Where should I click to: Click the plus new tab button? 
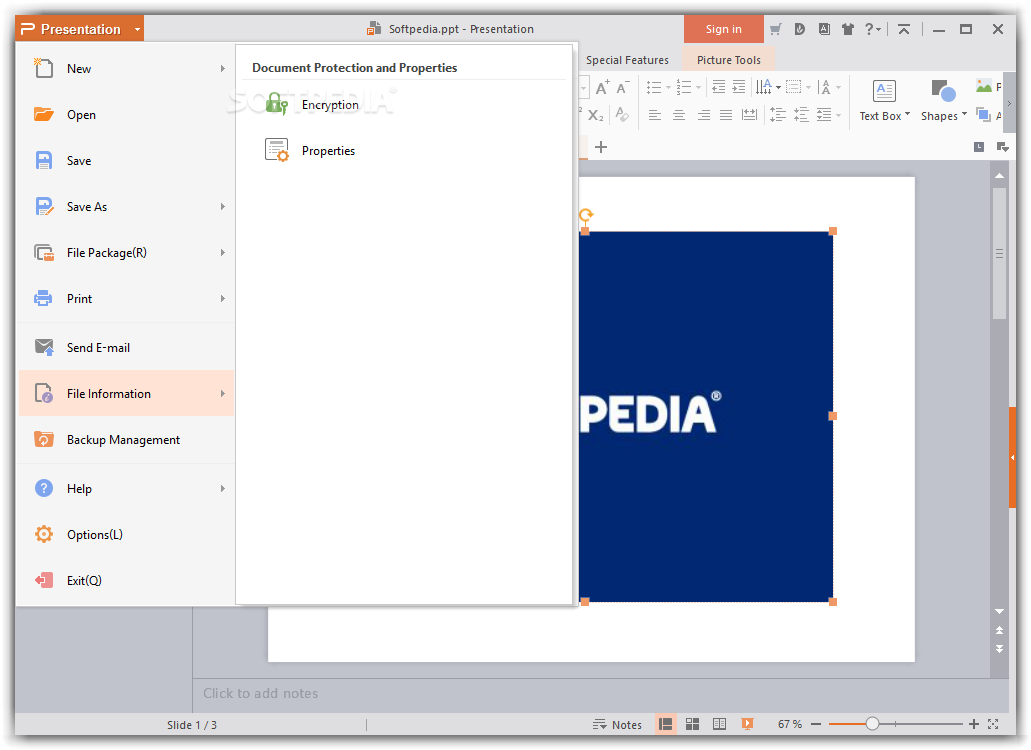600,147
